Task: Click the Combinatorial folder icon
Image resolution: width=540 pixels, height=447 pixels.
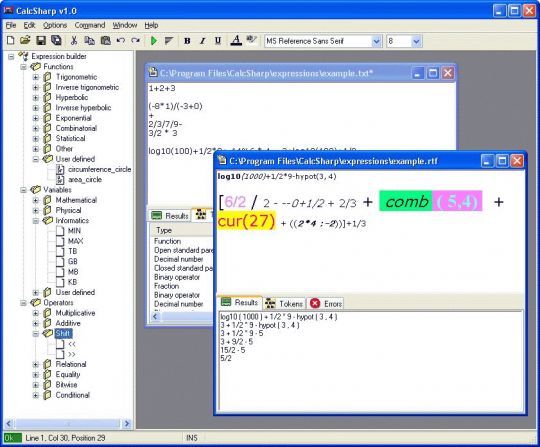Action: pos(48,128)
